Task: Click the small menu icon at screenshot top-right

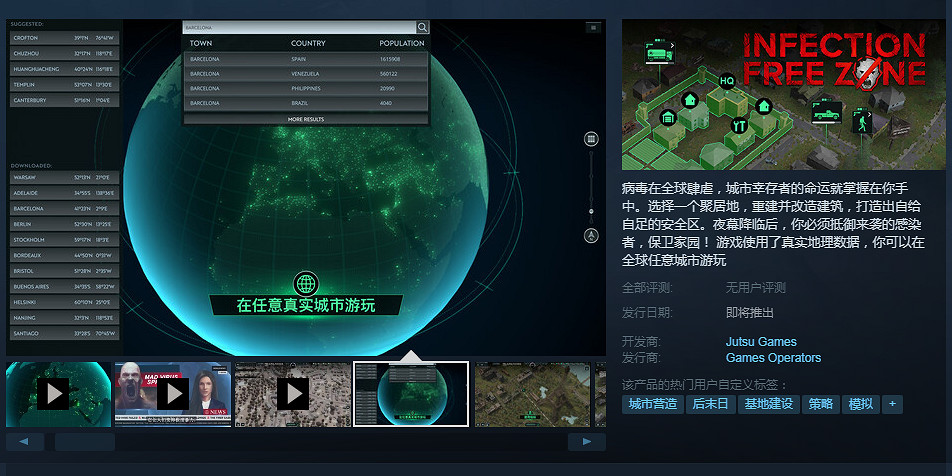Action: click(593, 27)
